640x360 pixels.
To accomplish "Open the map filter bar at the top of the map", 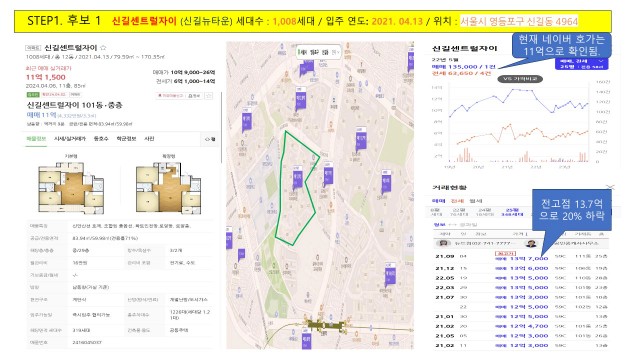I will 318,52.
